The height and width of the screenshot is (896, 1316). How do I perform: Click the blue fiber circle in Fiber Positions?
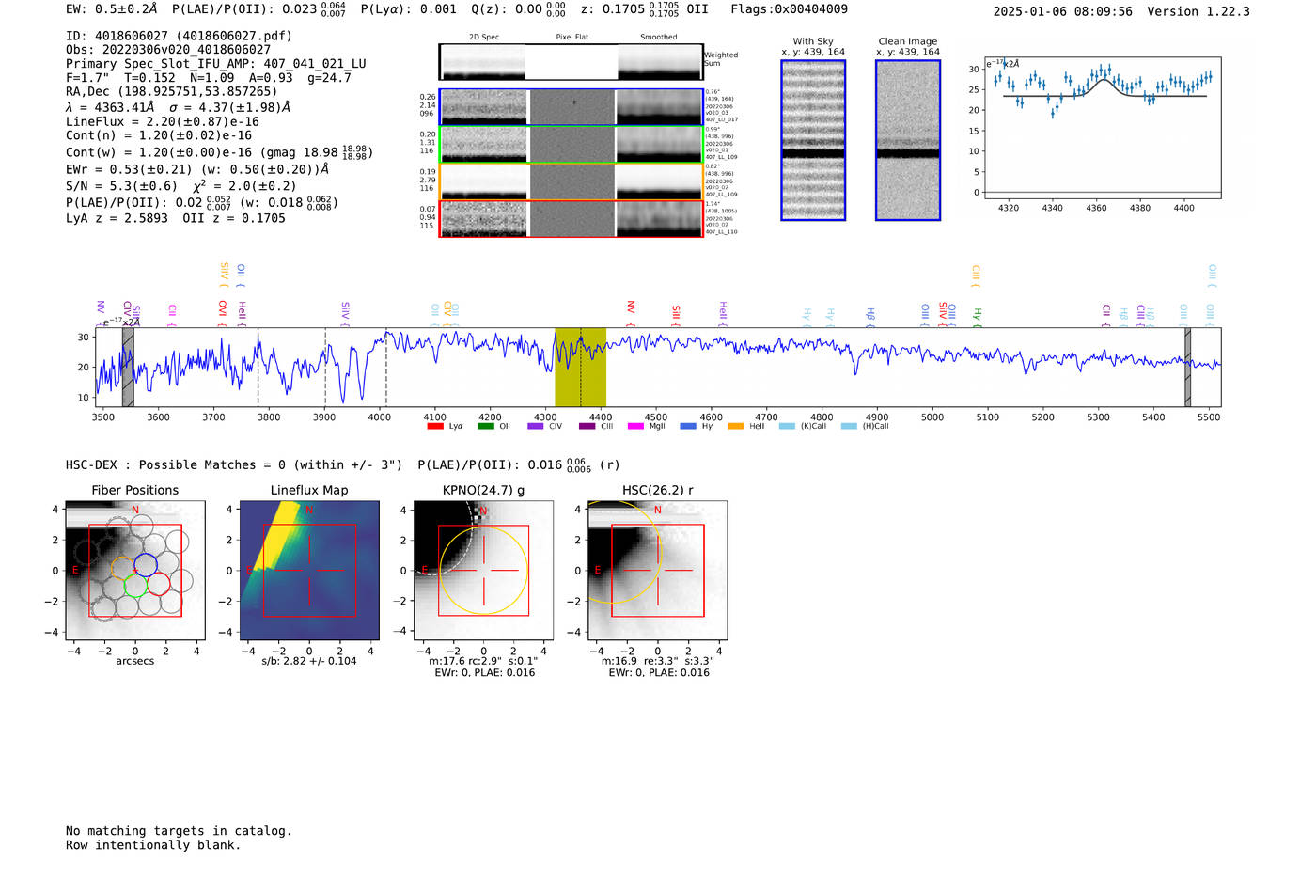146,566
